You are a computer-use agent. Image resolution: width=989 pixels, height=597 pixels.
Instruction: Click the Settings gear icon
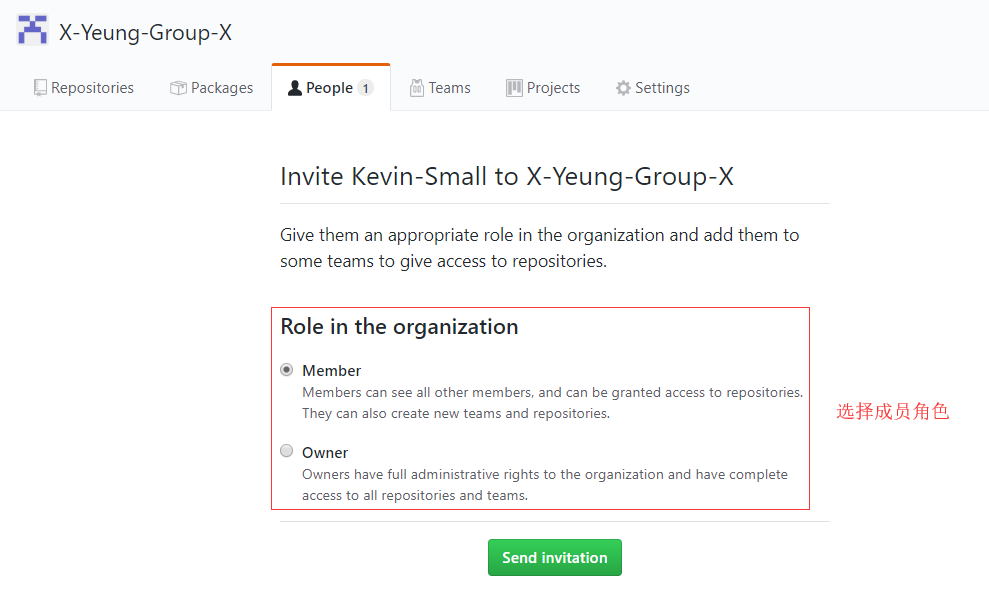pos(623,88)
